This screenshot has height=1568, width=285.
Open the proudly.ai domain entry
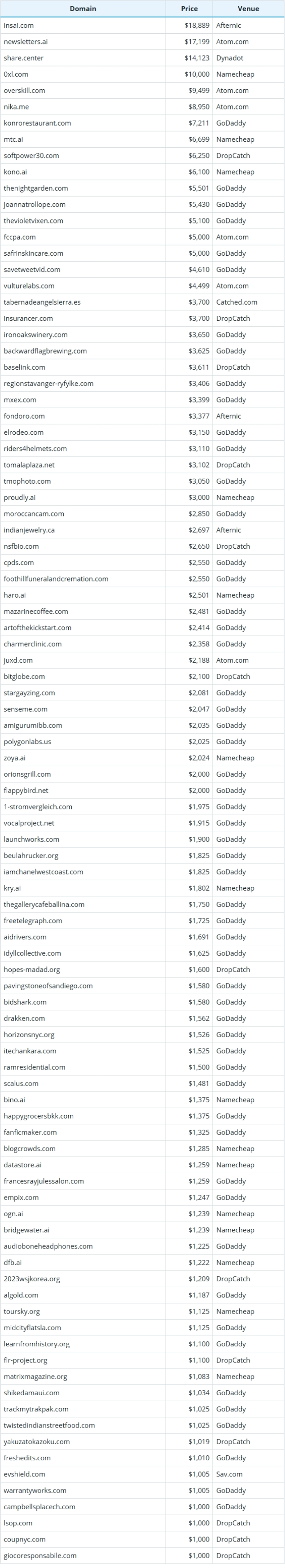[x=19, y=497]
